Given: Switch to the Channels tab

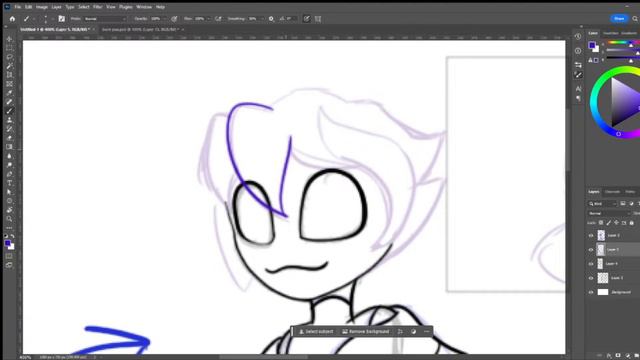Looking at the screenshot, I should [x=612, y=192].
